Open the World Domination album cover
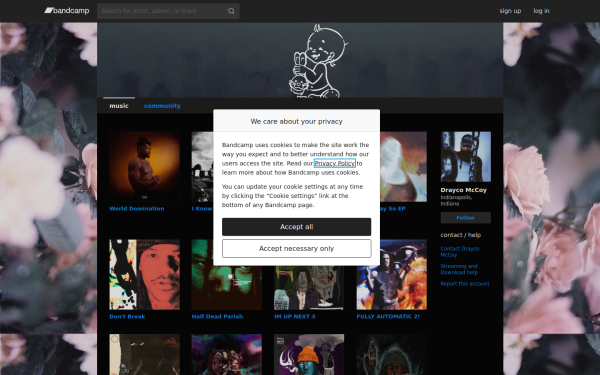The image size is (600, 375). pos(144,166)
